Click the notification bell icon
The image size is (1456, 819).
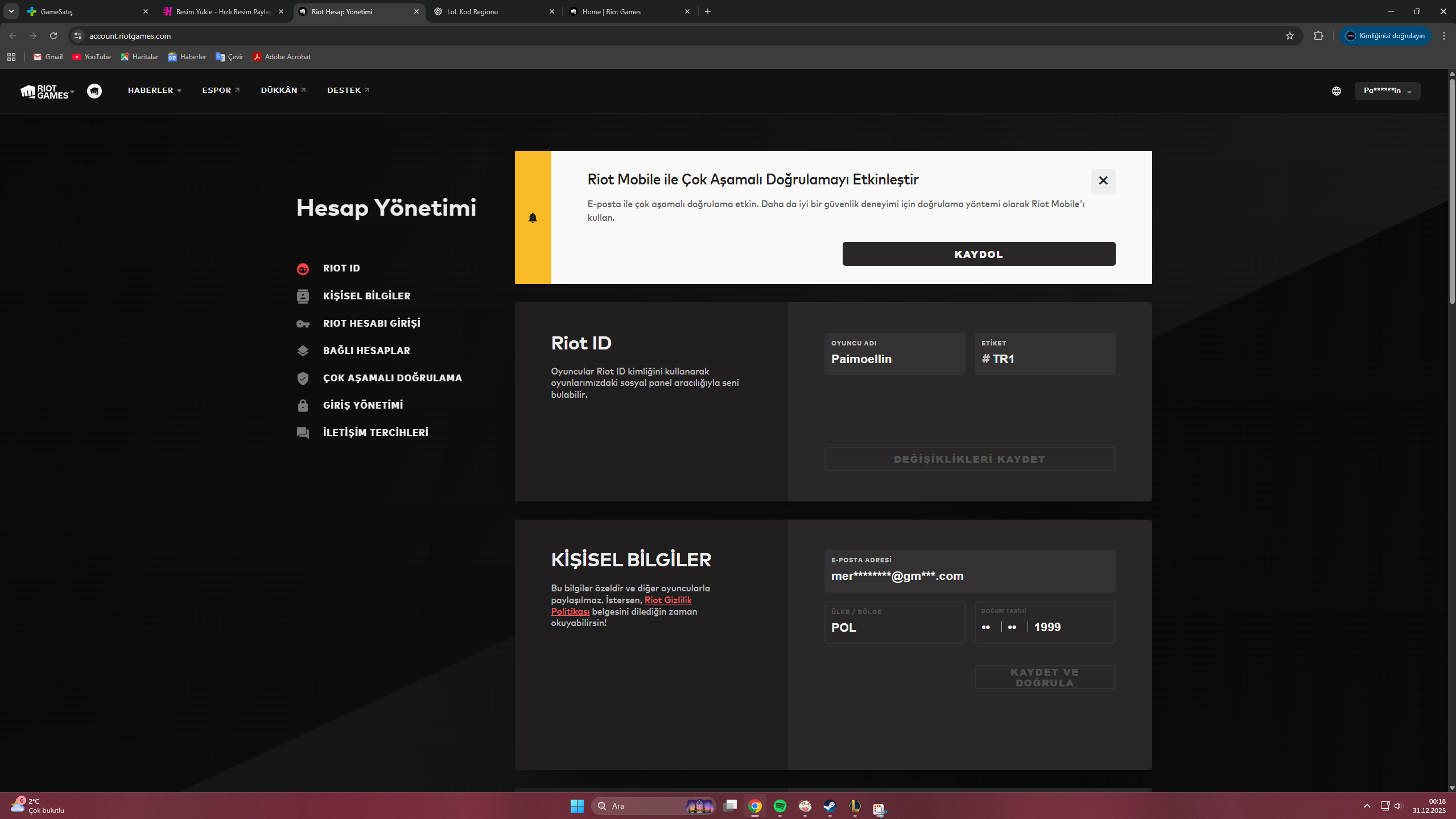tap(533, 217)
